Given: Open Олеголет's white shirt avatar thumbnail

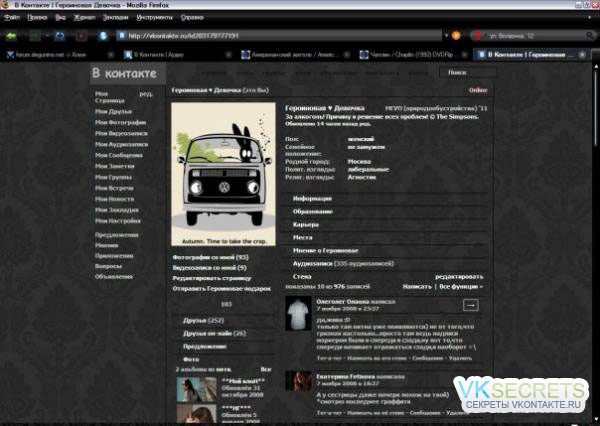Looking at the screenshot, I should (298, 313).
